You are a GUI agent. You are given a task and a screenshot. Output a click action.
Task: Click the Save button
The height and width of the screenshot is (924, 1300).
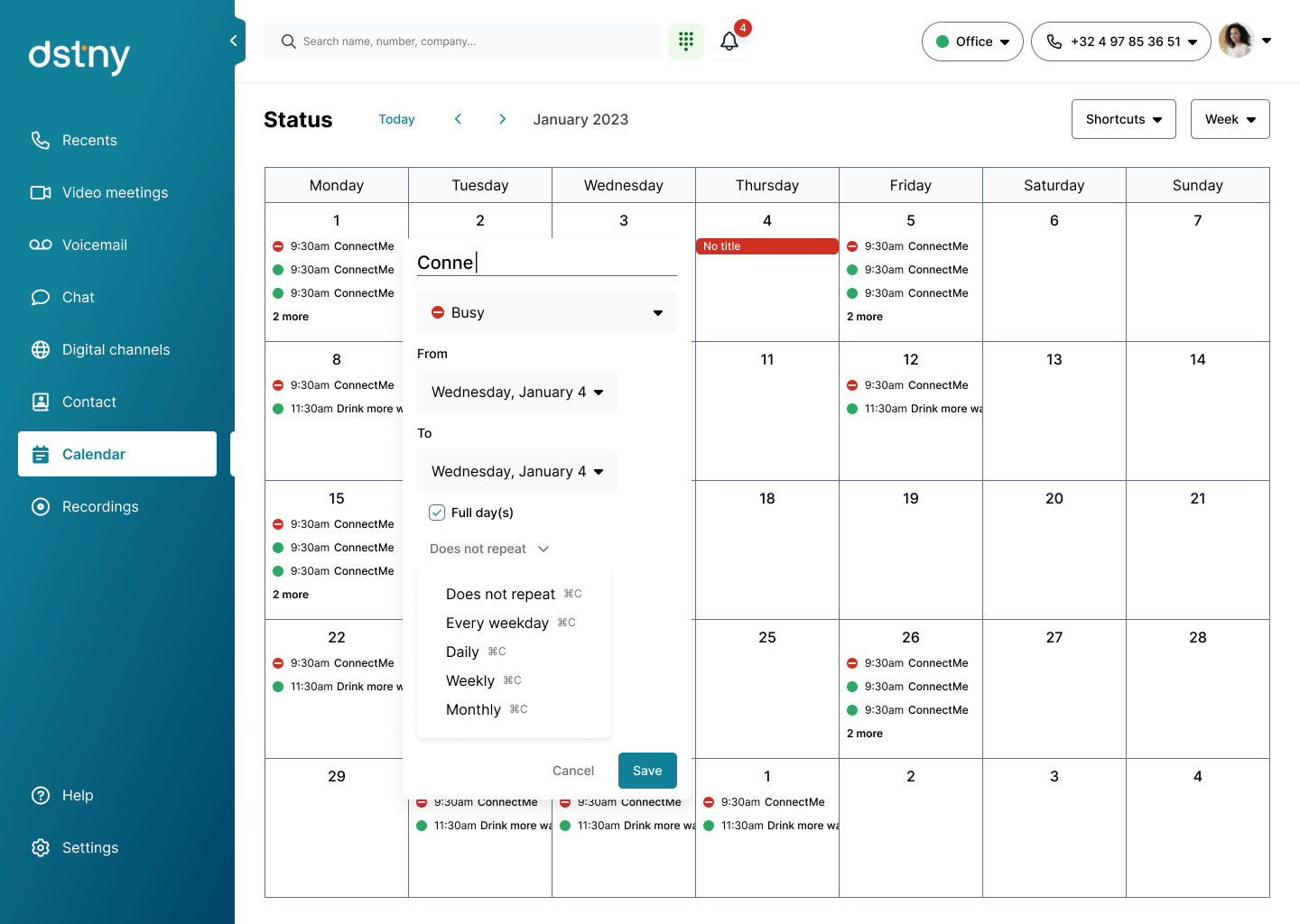(647, 771)
